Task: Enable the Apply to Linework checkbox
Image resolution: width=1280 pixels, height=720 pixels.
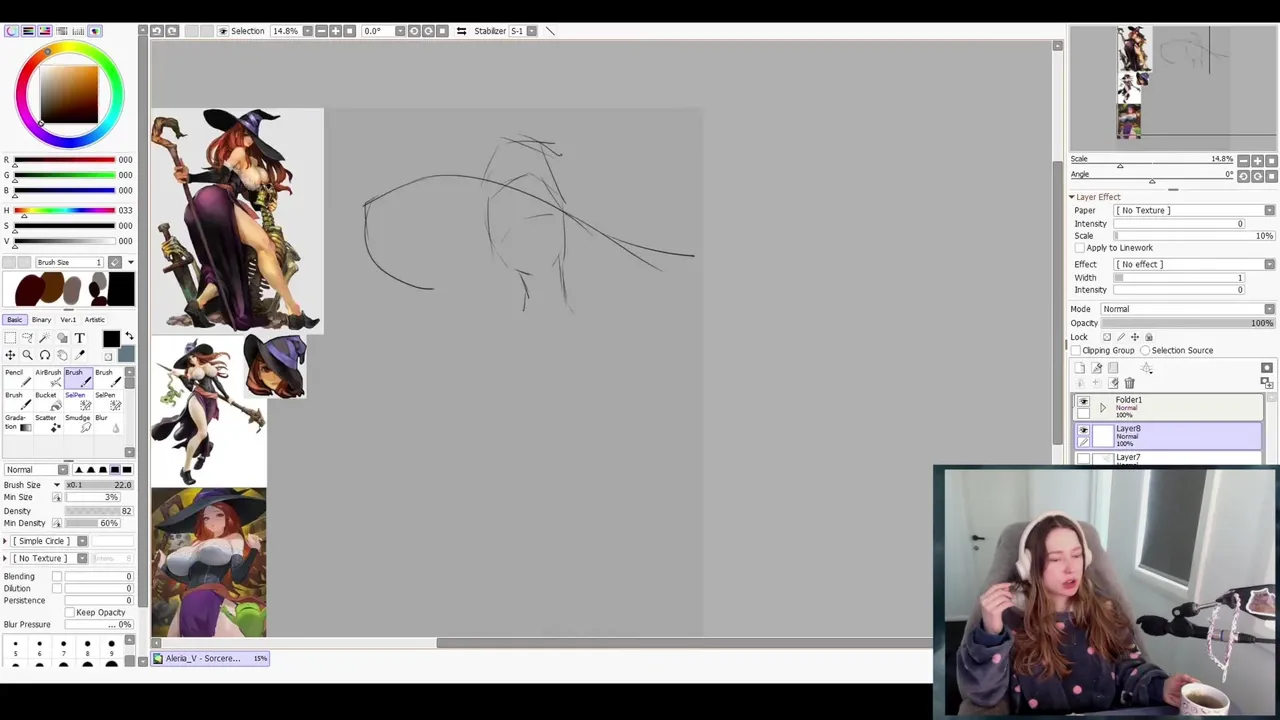Action: (x=1080, y=248)
